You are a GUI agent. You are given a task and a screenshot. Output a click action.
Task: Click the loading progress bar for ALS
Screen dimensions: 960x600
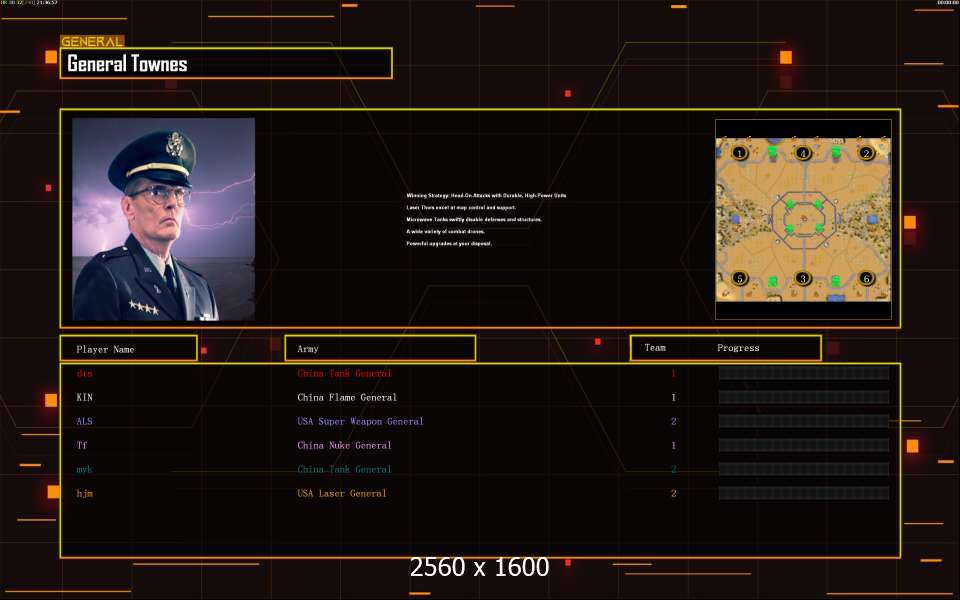tap(803, 421)
